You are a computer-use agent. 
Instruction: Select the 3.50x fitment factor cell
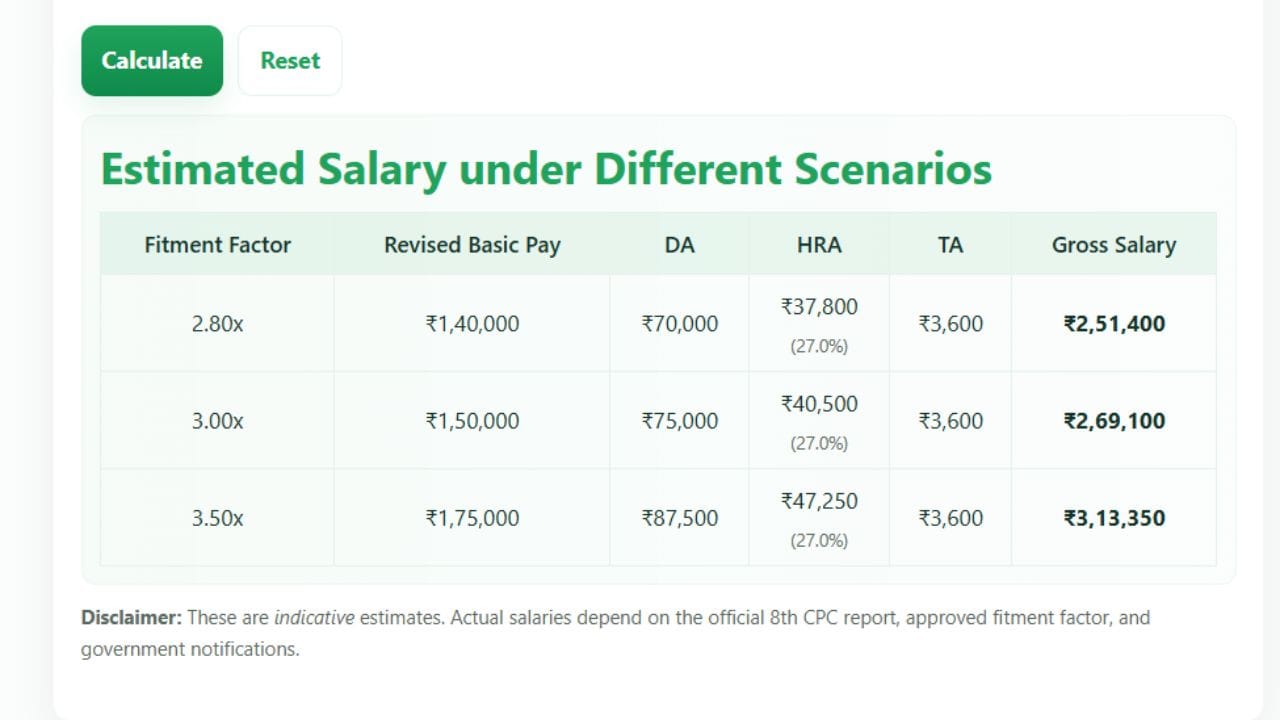(217, 518)
